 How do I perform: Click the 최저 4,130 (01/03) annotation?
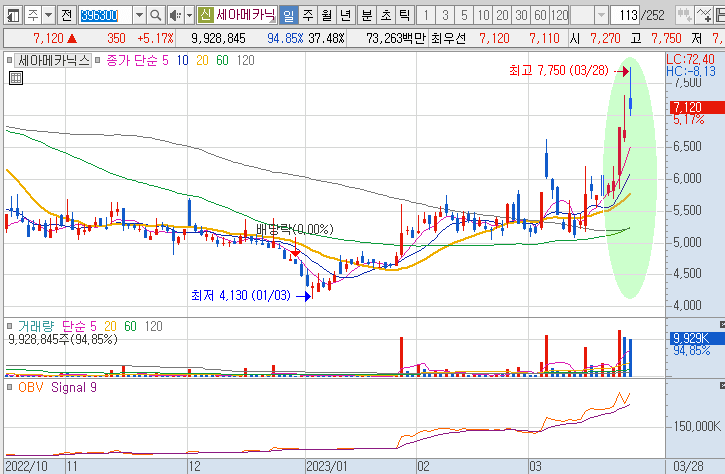tap(241, 295)
